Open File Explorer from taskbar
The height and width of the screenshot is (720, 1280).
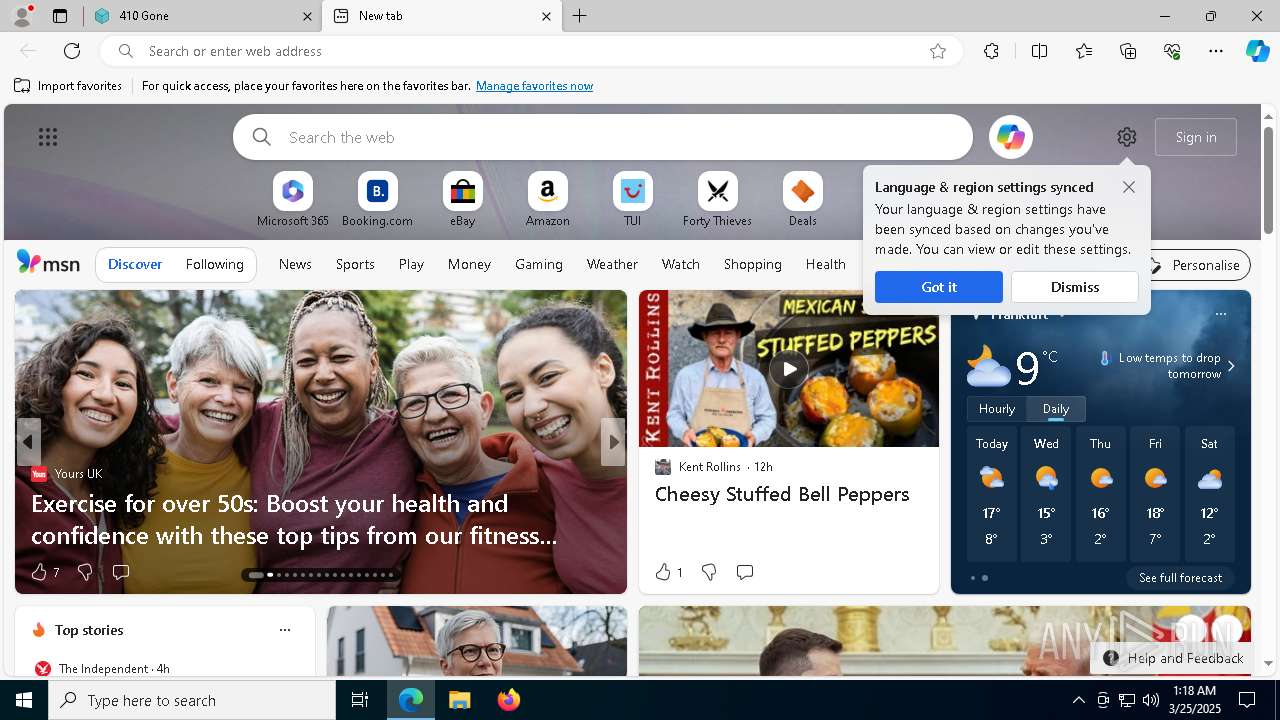coord(460,700)
